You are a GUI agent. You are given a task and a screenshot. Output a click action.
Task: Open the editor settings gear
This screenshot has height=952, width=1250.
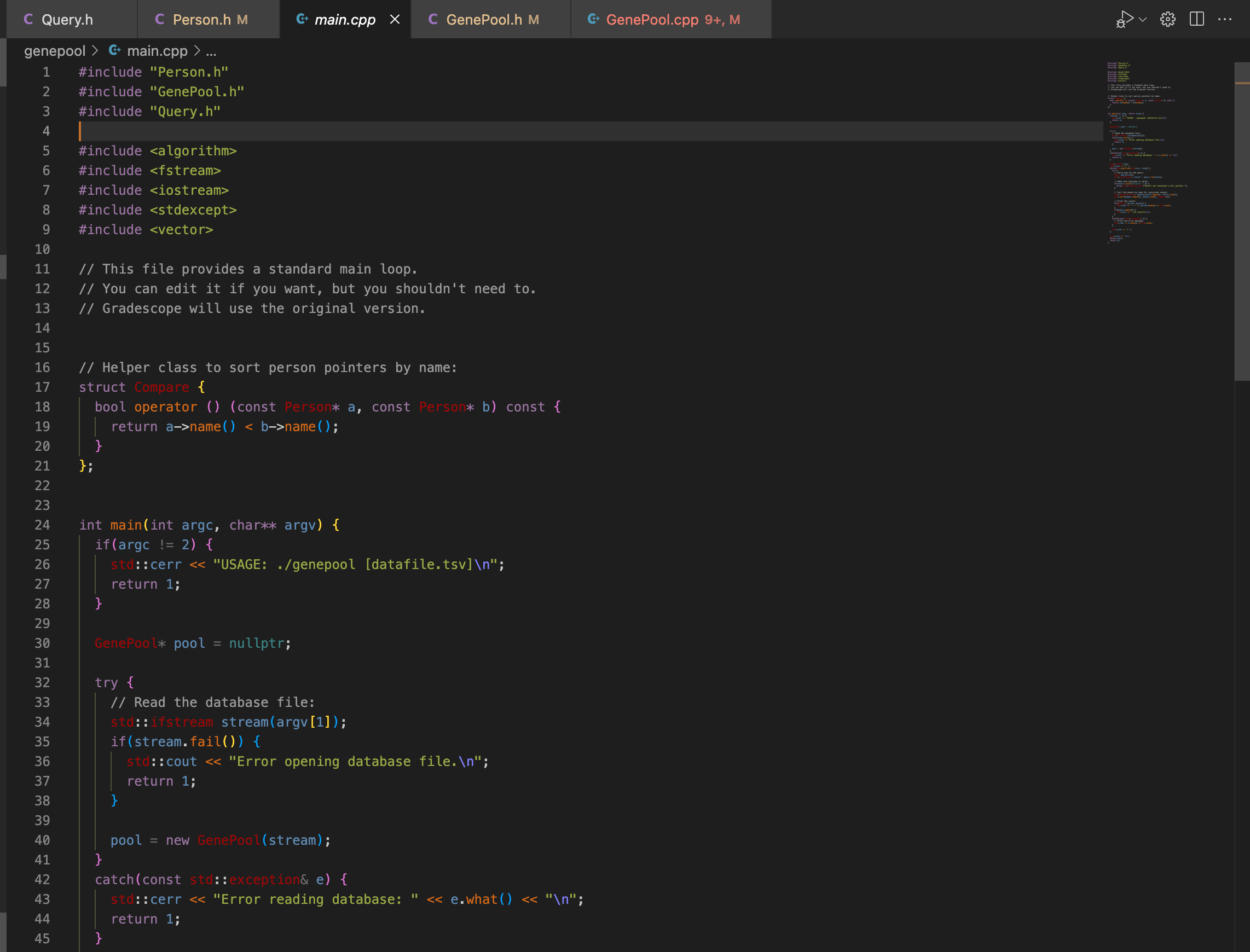point(1167,19)
